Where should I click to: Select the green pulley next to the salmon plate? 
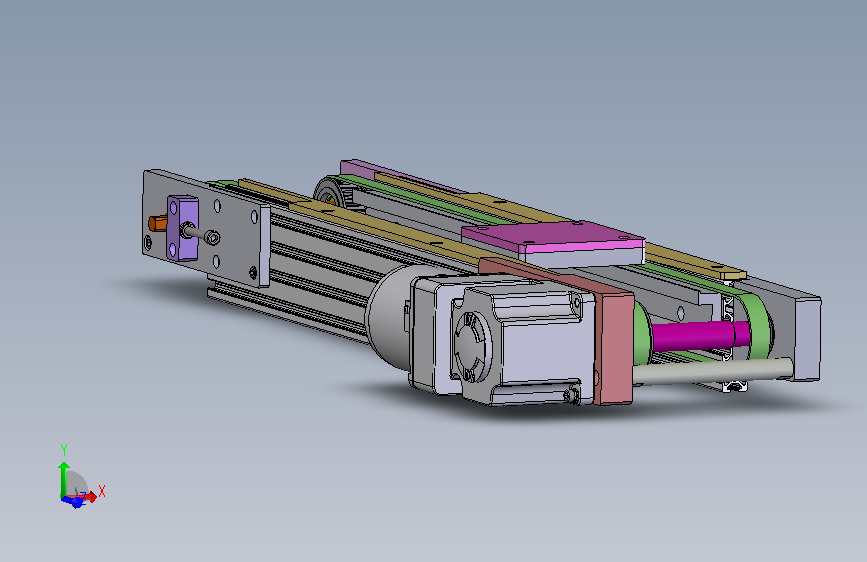click(641, 333)
